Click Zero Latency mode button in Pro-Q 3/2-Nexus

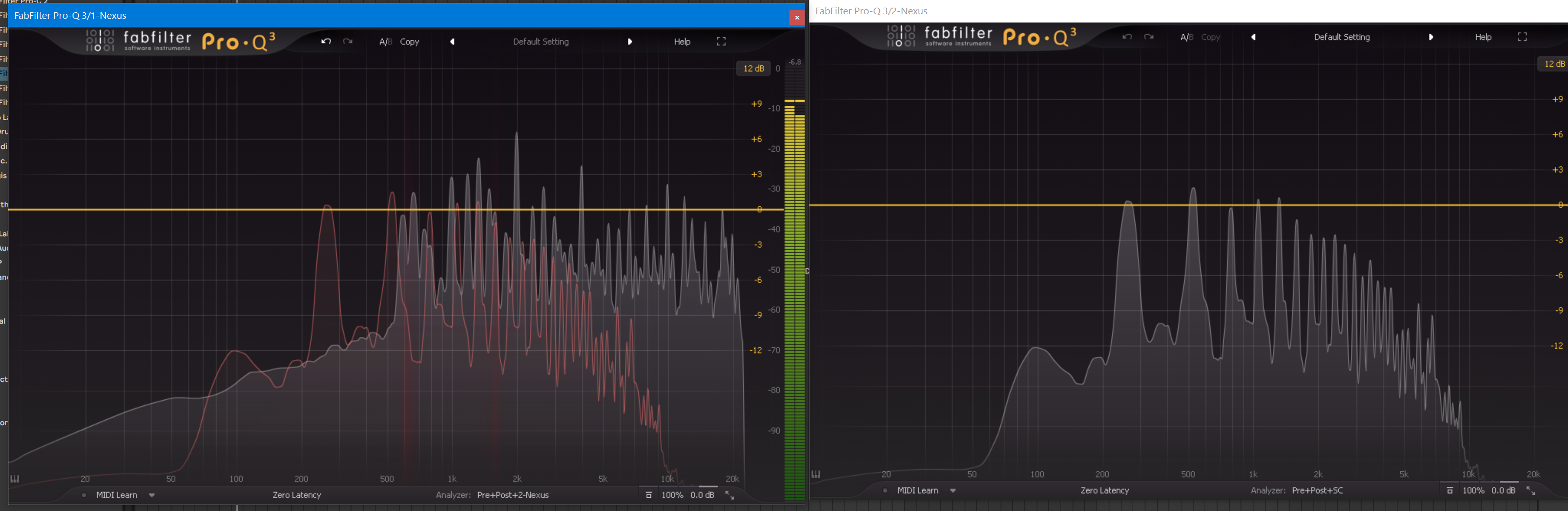[1104, 490]
